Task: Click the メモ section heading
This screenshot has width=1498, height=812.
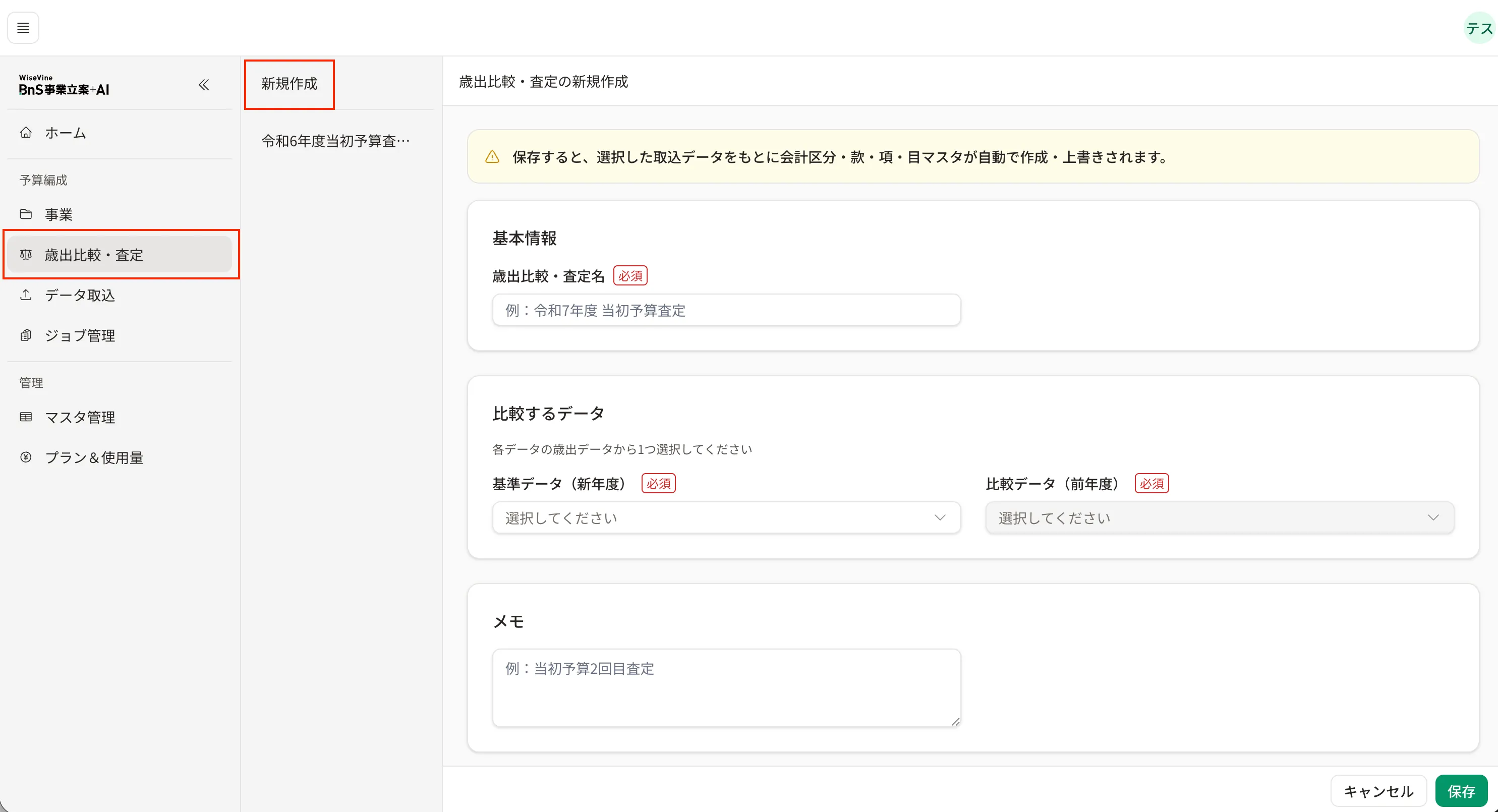Action: click(508, 621)
